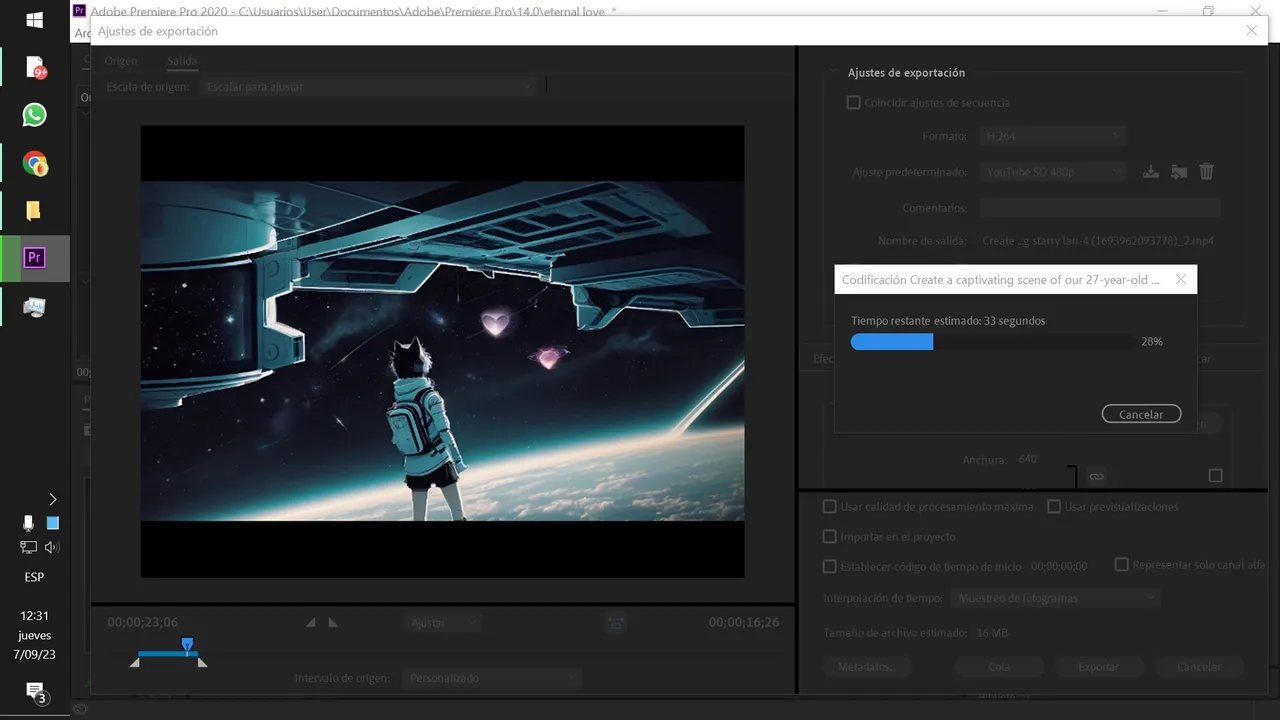Tick the checkbox right of the link icon

[x=1216, y=476]
